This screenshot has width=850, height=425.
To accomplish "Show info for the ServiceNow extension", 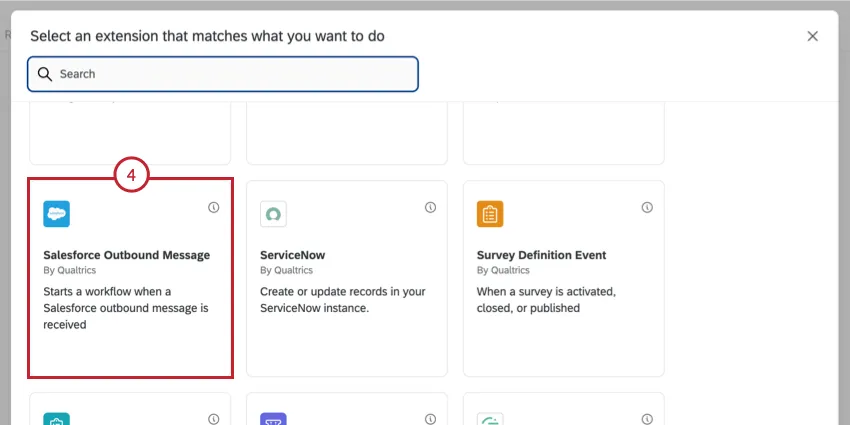I will [x=430, y=208].
